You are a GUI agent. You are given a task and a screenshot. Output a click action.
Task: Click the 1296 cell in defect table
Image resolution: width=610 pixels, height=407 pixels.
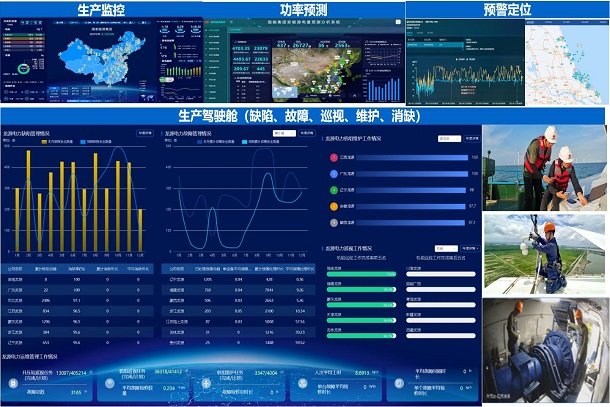click(46, 322)
